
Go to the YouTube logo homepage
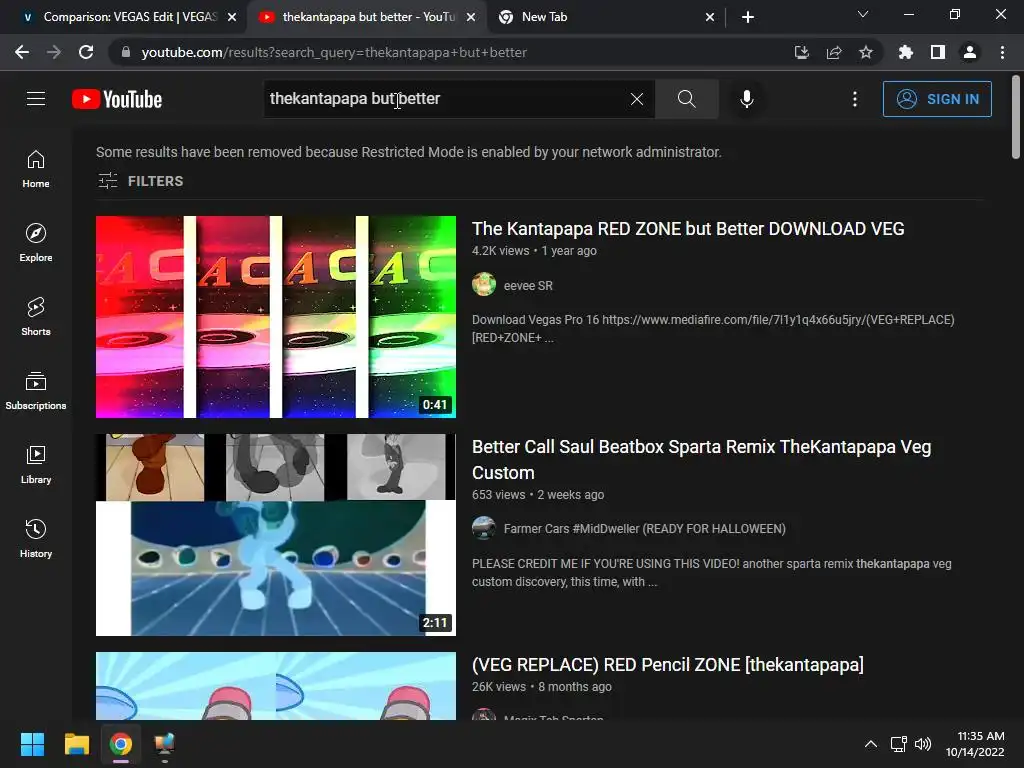[x=117, y=99]
